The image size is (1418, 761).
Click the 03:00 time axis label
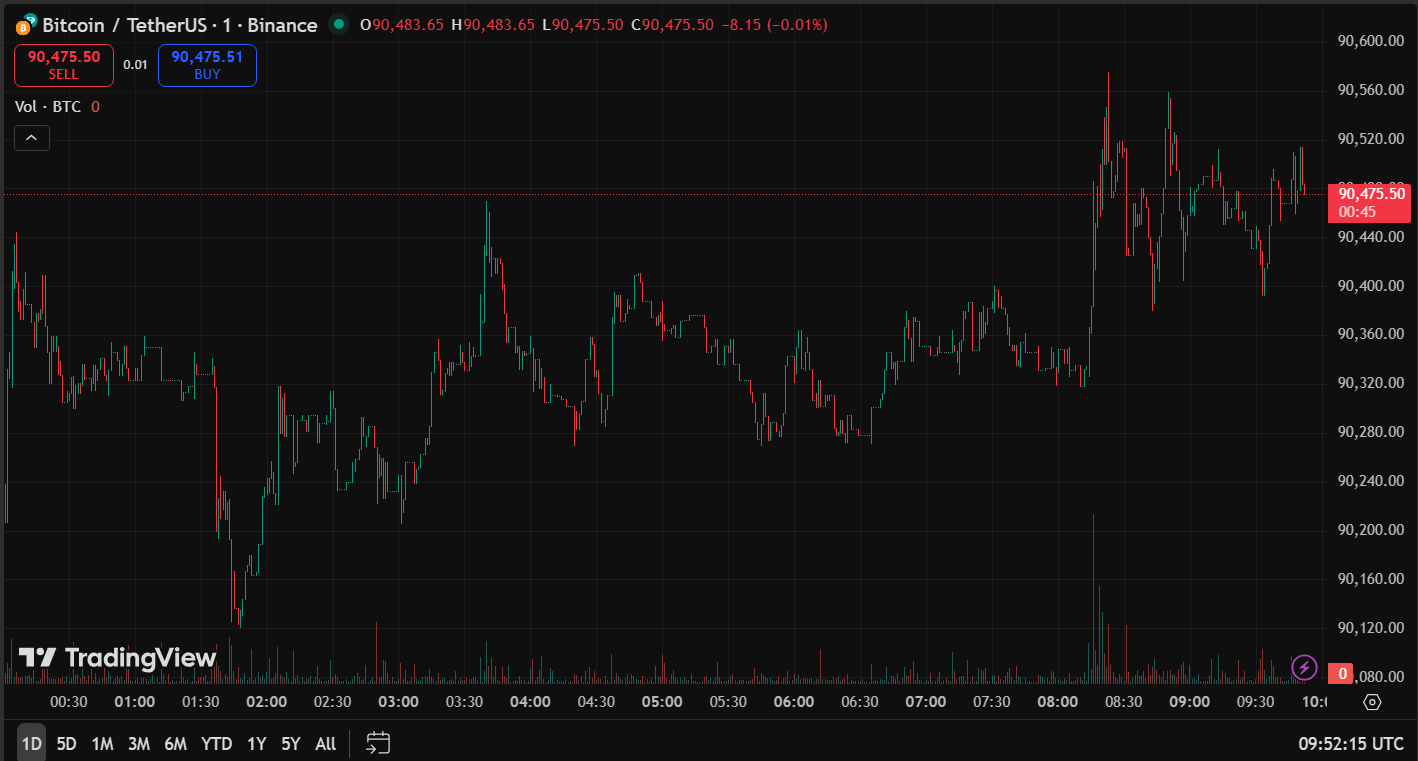399,702
